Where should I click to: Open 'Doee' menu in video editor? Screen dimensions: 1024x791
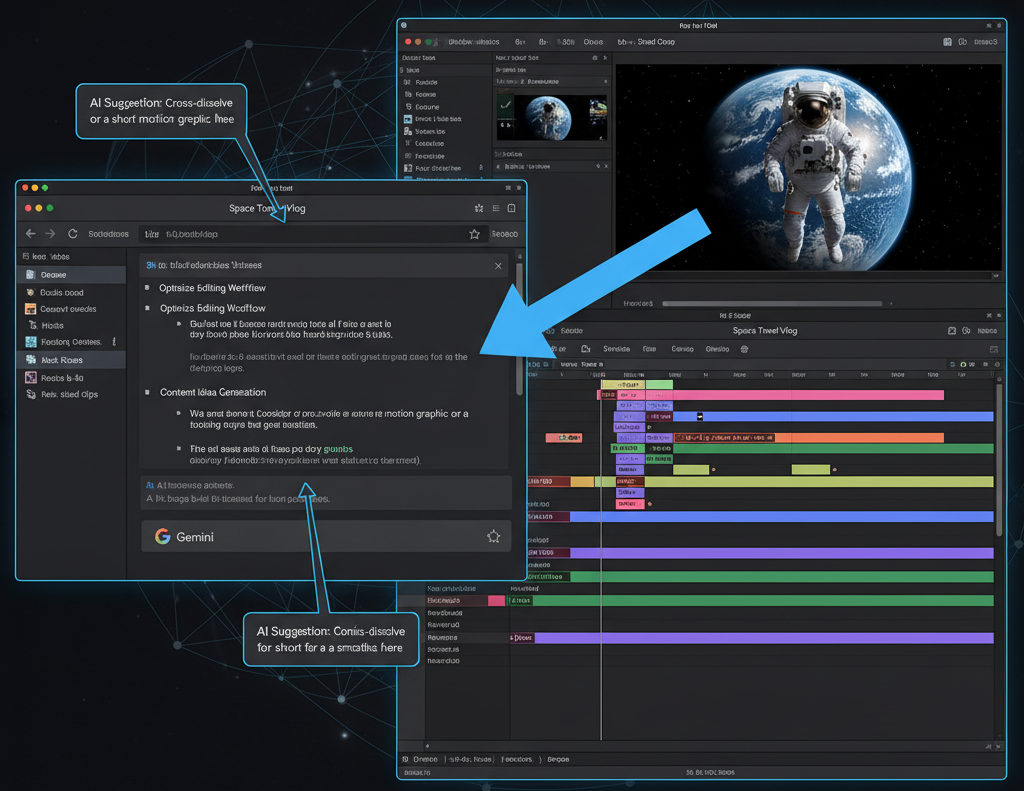(593, 42)
